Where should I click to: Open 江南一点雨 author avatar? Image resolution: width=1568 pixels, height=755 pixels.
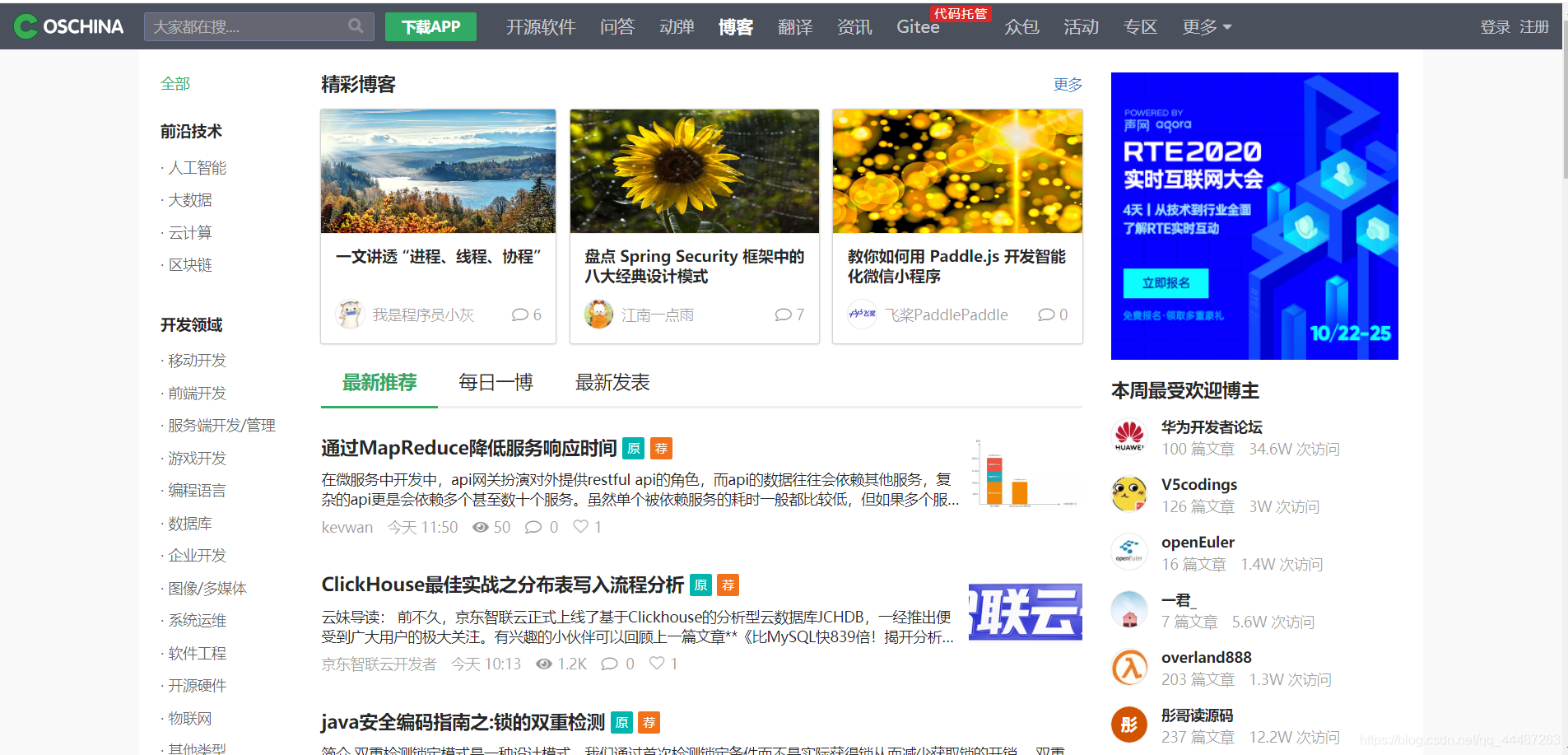pos(598,314)
